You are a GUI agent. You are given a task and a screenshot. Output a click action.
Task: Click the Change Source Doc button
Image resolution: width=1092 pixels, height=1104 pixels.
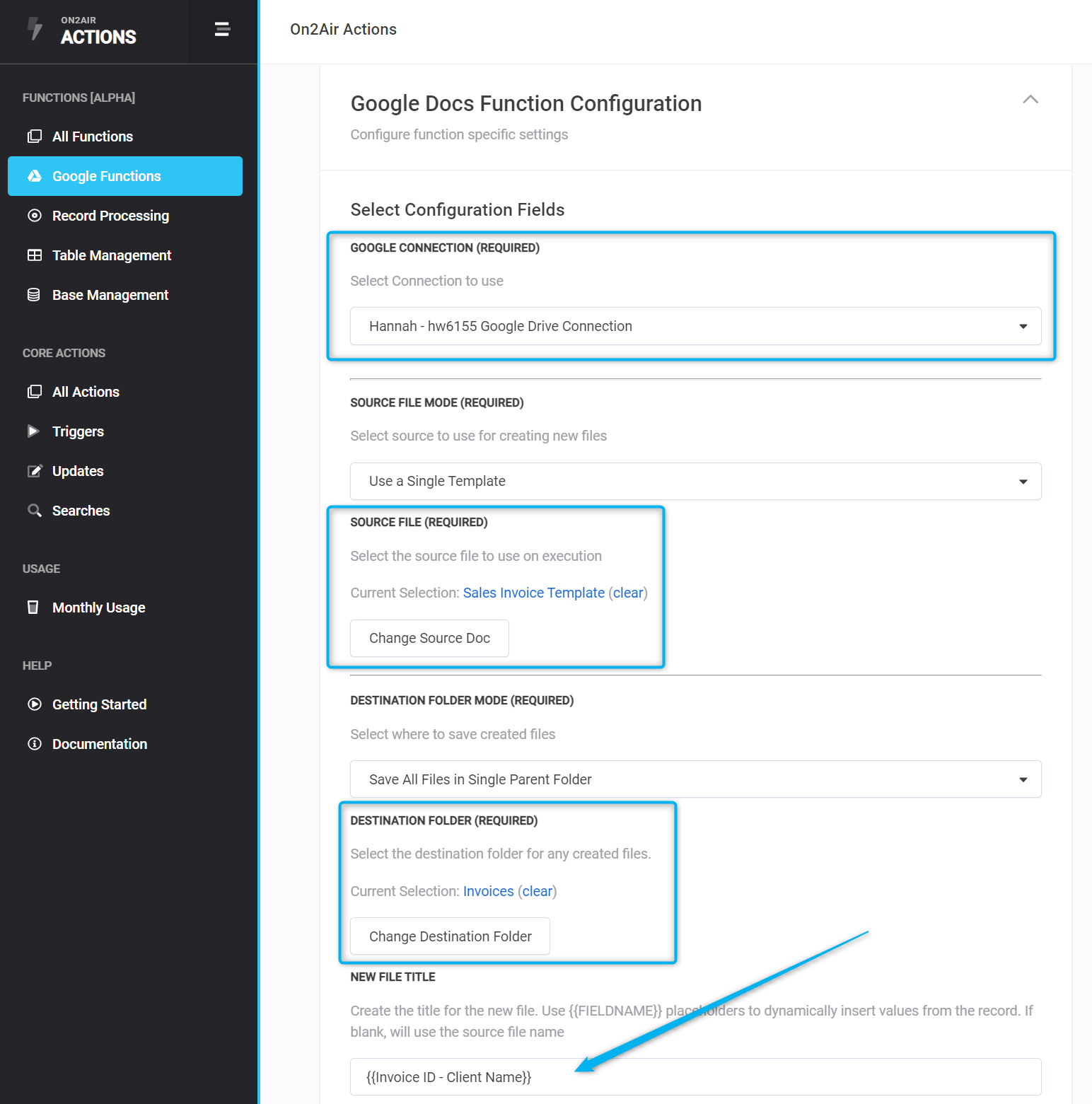point(429,638)
